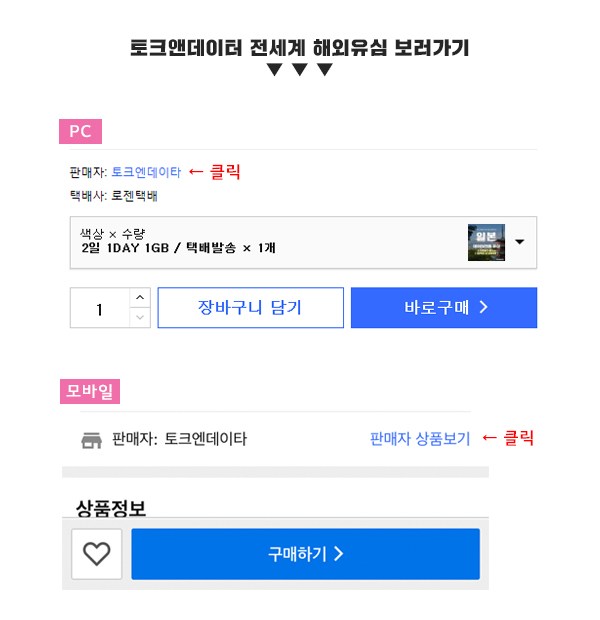Open the 판매자 상품보기 link
This screenshot has width=600, height=620.
coord(420,438)
